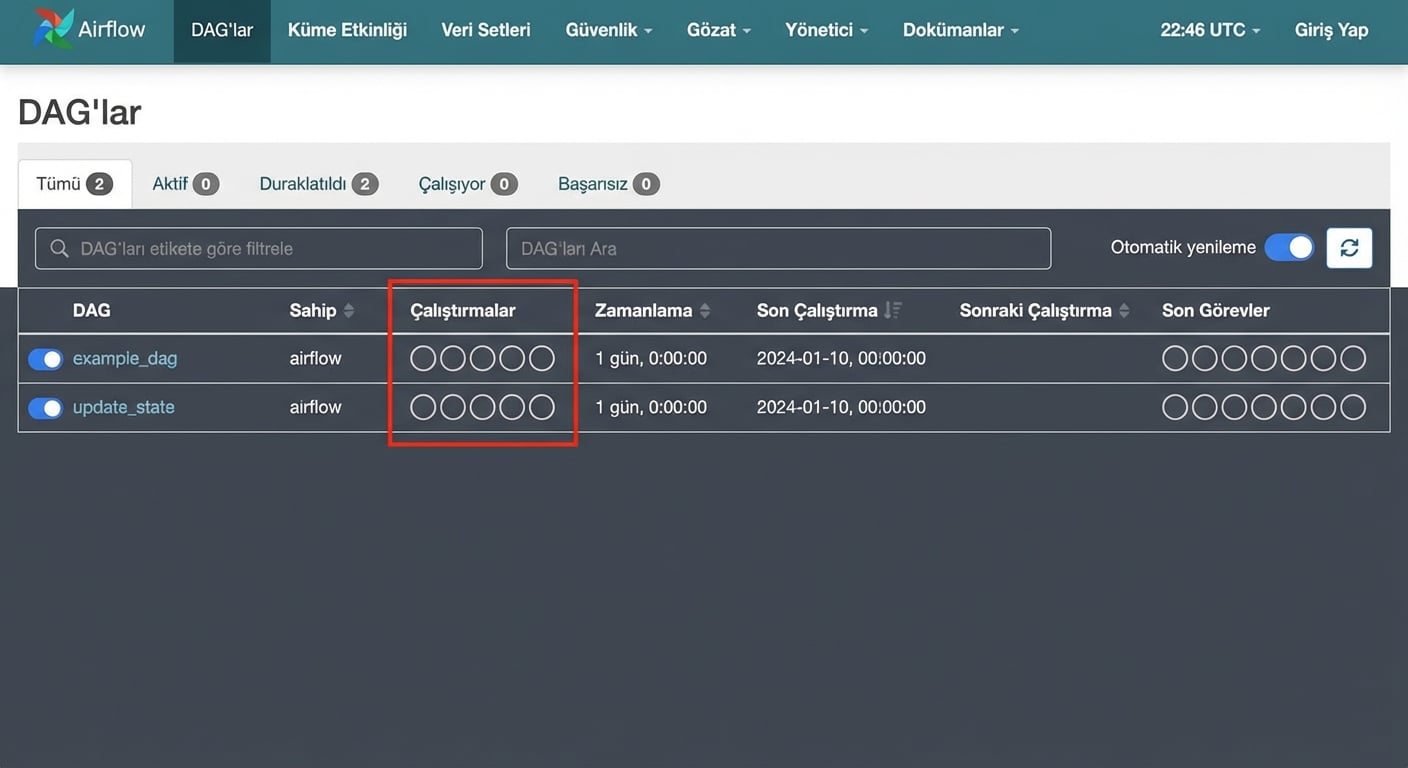
Task: Sort by the Zamanlama column arrows
Action: click(x=705, y=311)
